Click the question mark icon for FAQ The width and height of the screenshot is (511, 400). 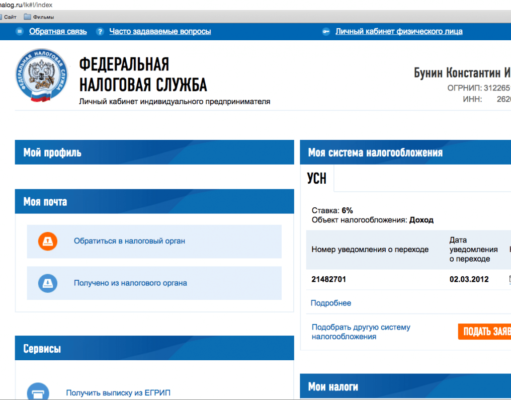pos(100,32)
